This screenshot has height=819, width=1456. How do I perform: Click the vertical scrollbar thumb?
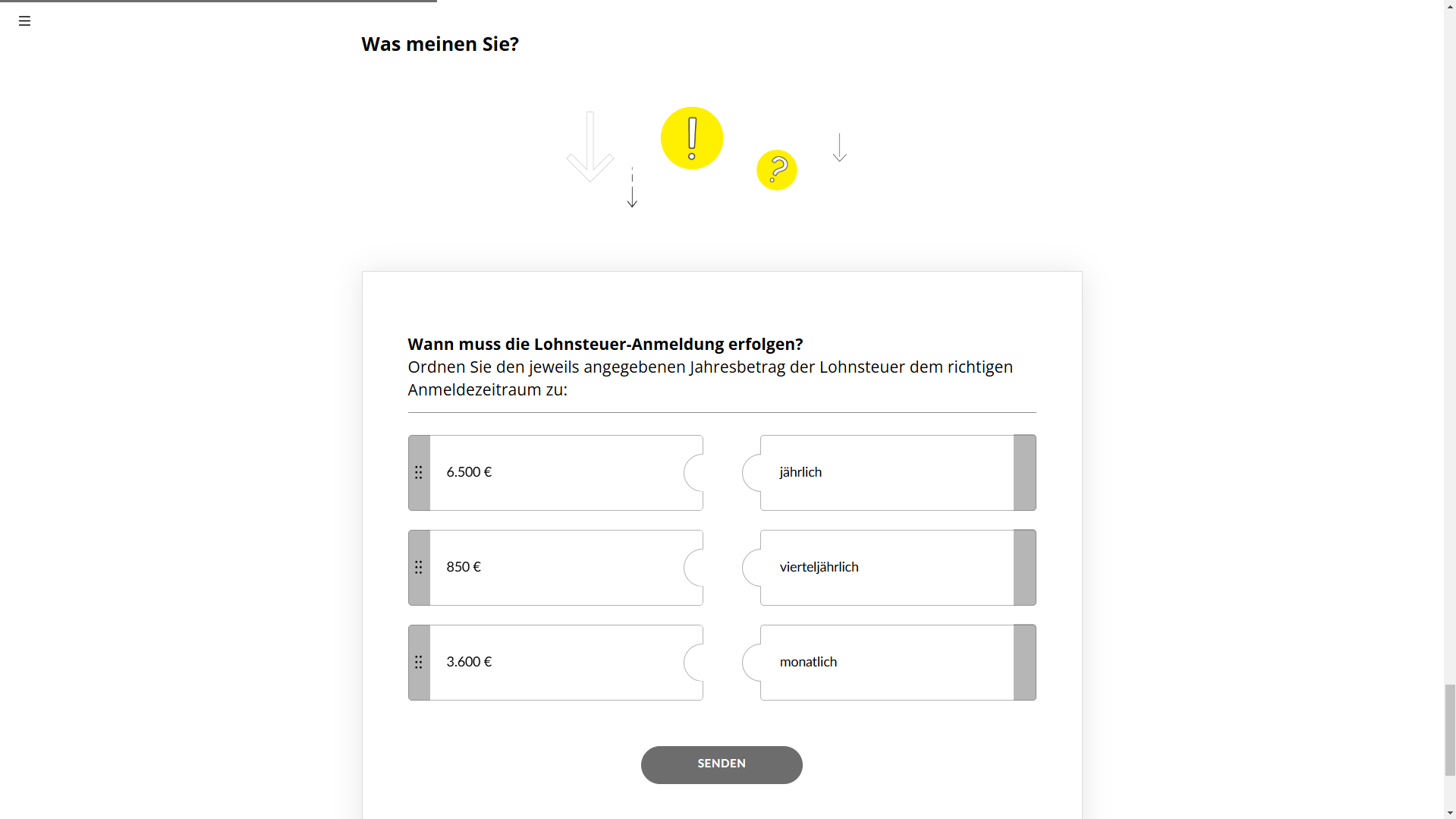pyautogui.click(x=1450, y=729)
